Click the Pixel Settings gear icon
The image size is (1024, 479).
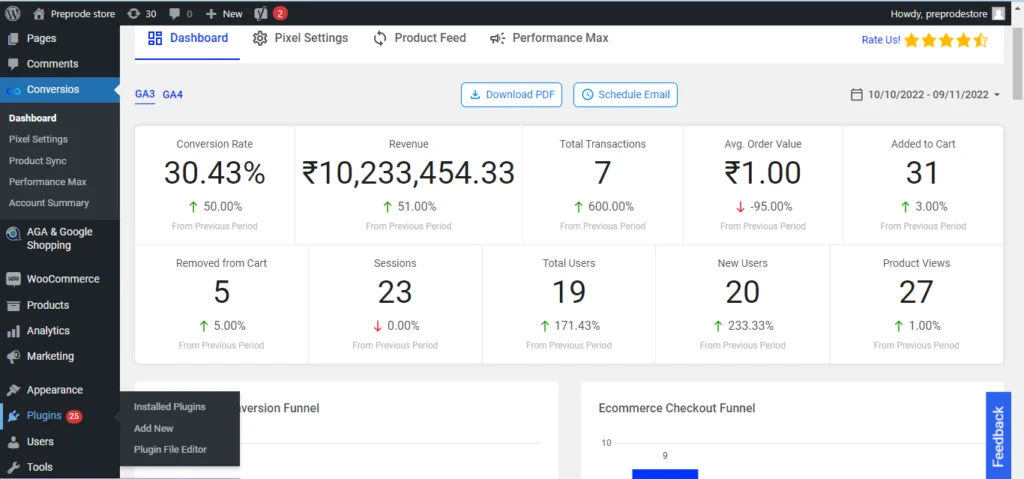[260, 39]
